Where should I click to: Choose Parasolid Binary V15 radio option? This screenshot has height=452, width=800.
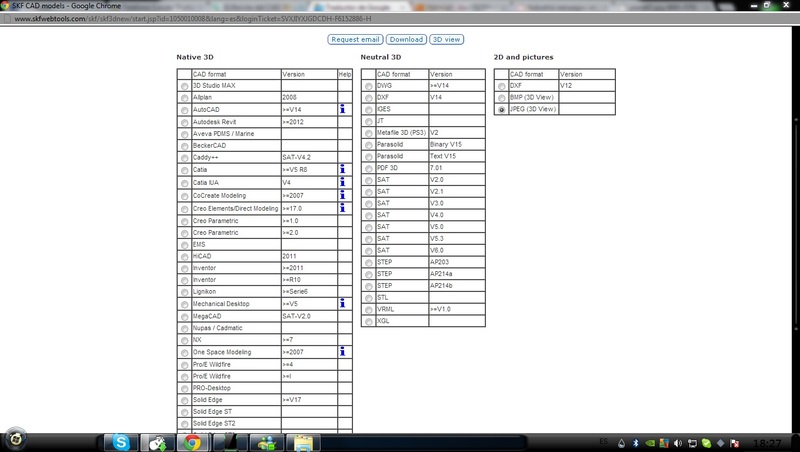click(369, 145)
